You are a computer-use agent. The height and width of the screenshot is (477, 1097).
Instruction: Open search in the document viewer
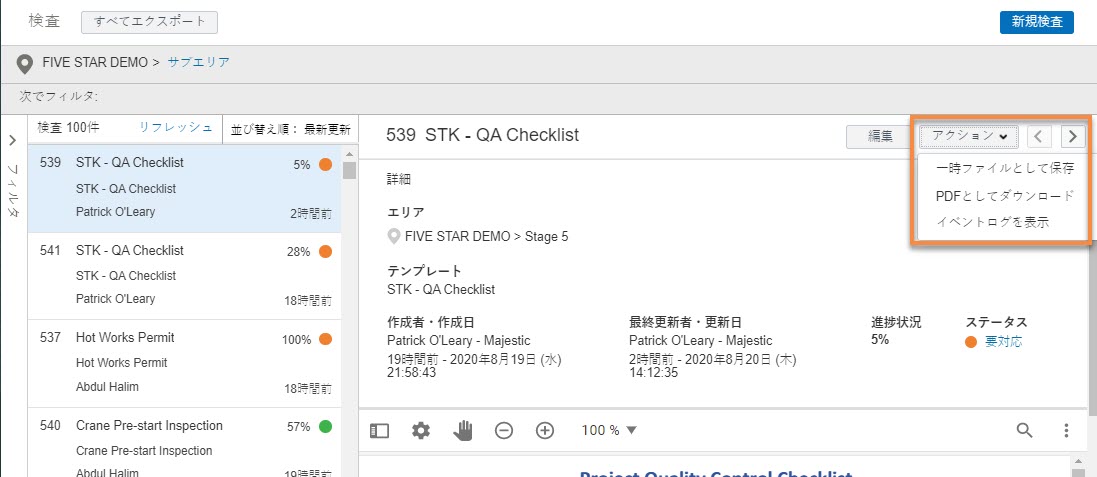click(x=1024, y=430)
